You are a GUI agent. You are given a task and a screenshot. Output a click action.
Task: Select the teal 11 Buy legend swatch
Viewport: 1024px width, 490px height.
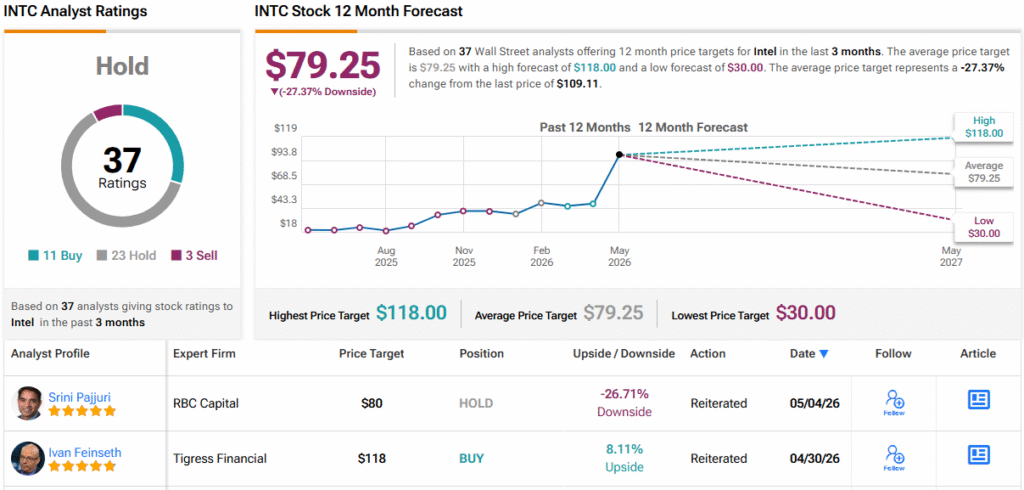[x=34, y=256]
